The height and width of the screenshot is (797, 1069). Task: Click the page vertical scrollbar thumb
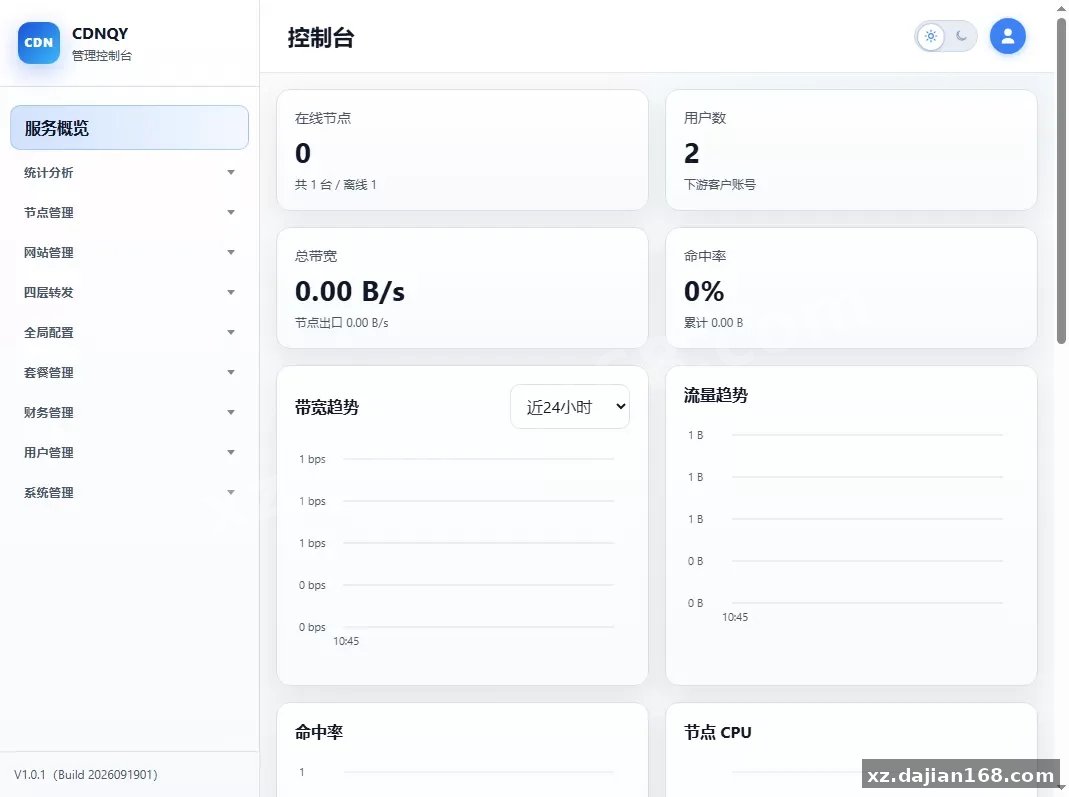coord(1062,181)
